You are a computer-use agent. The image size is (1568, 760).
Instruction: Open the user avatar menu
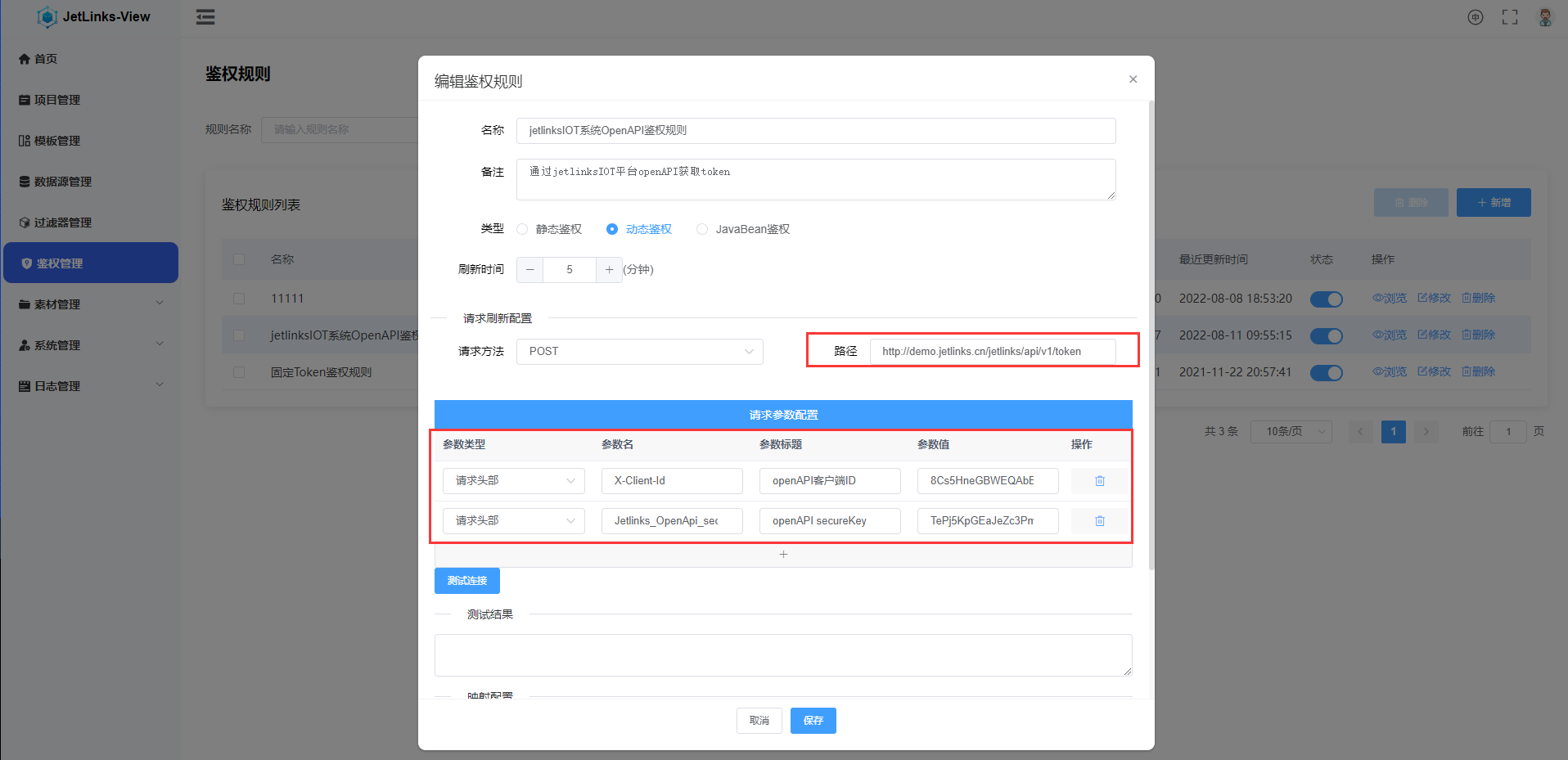pos(1545,17)
